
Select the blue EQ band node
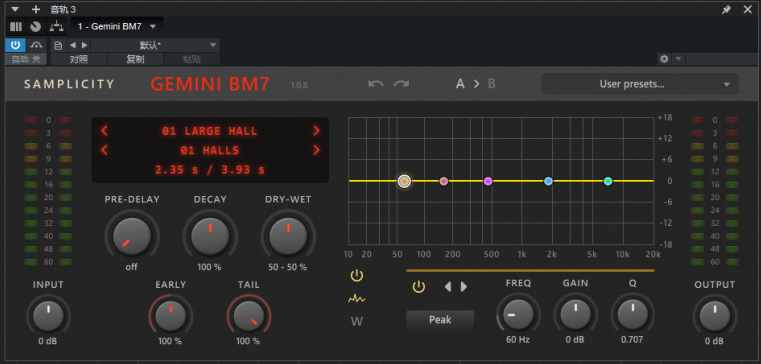(548, 181)
